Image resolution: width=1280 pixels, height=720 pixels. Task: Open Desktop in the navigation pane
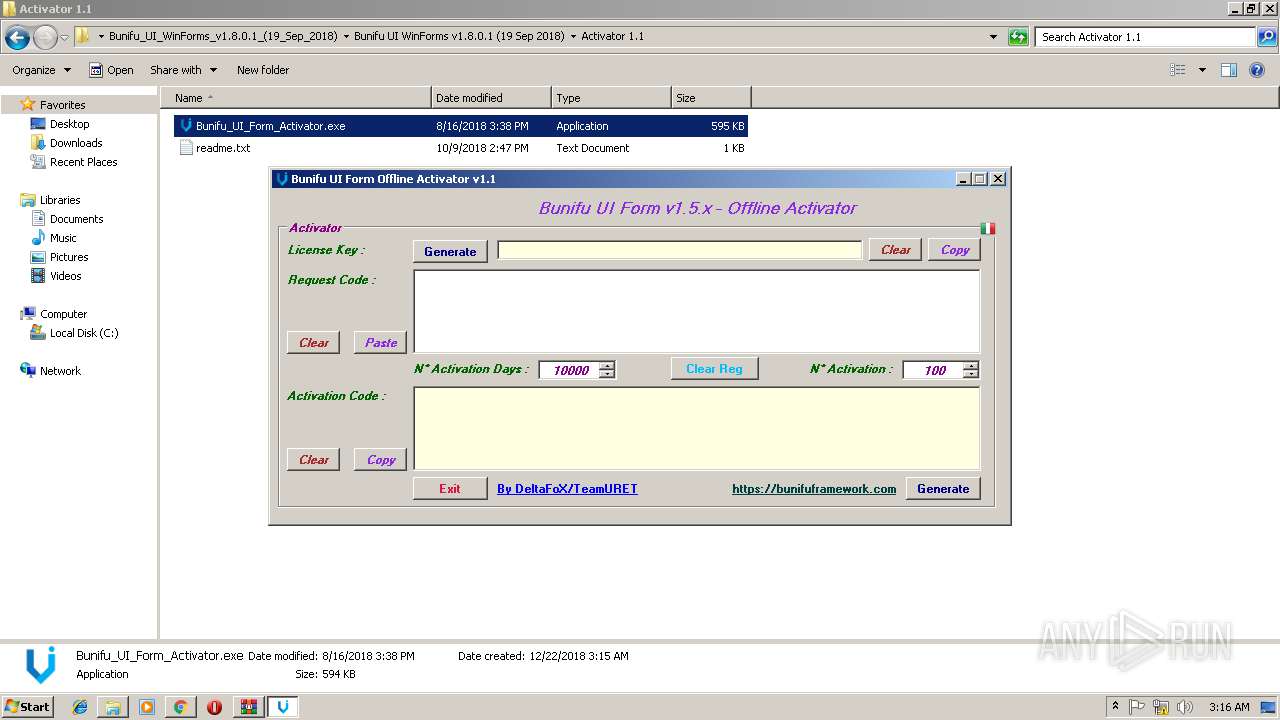click(x=69, y=124)
